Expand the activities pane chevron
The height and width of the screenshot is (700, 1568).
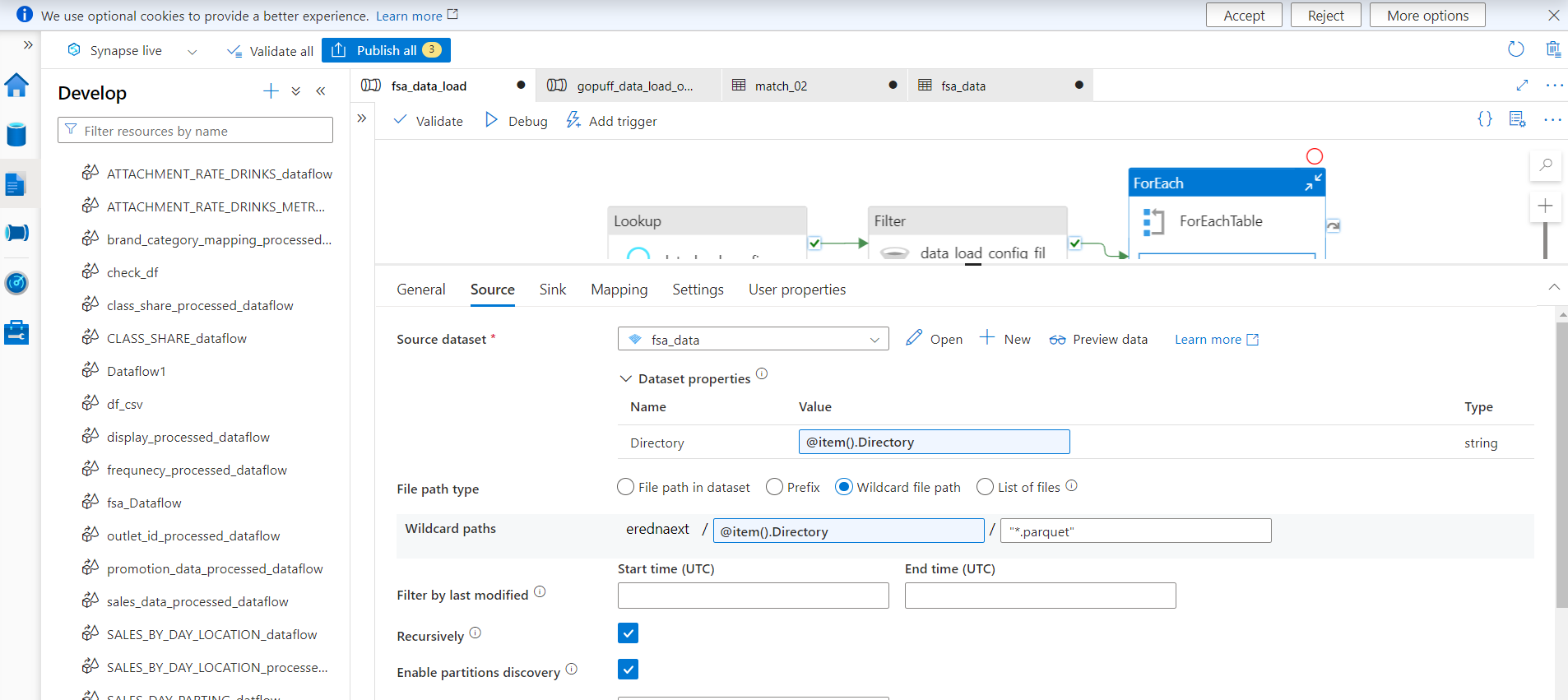coord(362,118)
